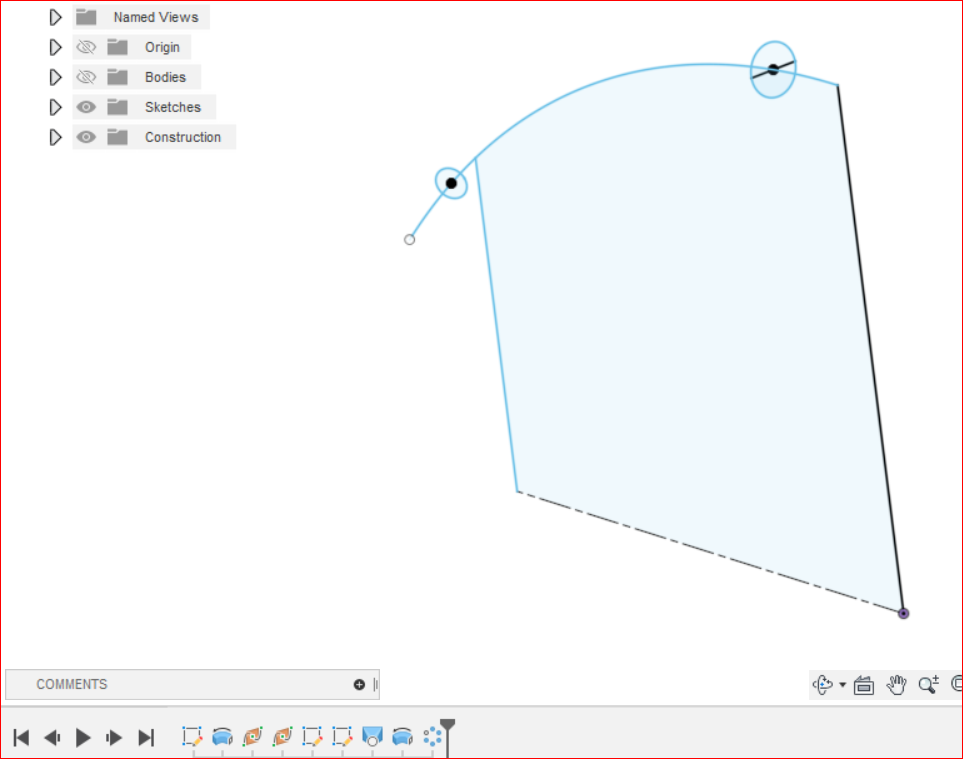Select the Zoom tool in navigation bar
Viewport: 963px width, 759px height.
tap(927, 685)
